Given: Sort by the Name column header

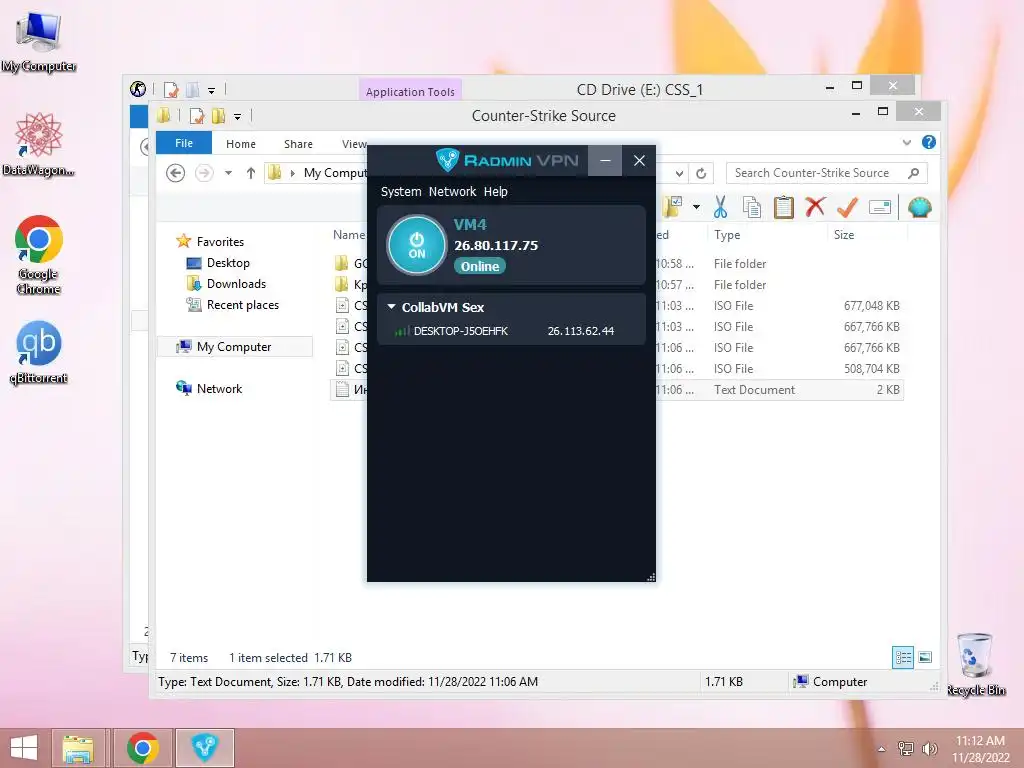Looking at the screenshot, I should [x=349, y=234].
